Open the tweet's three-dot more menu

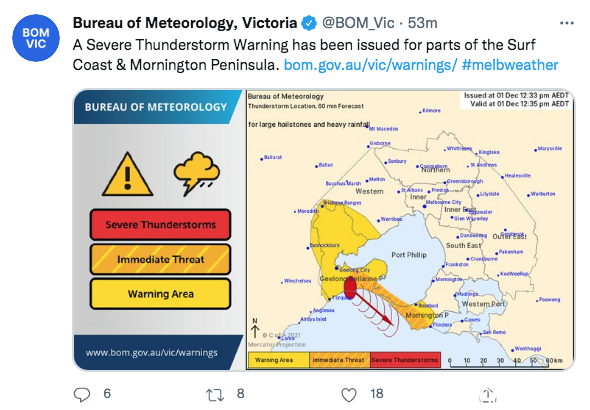(x=567, y=23)
